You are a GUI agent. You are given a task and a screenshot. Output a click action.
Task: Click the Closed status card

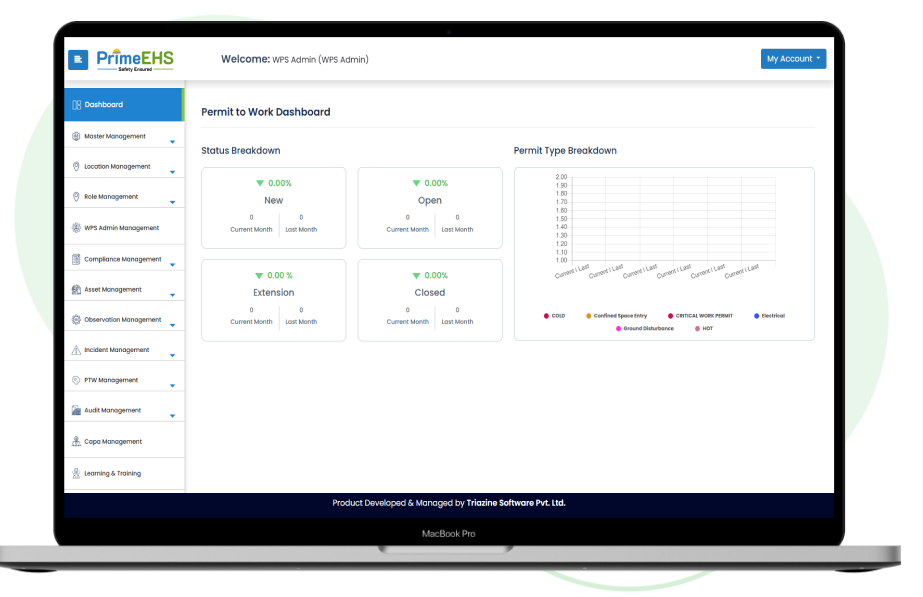pyautogui.click(x=430, y=300)
